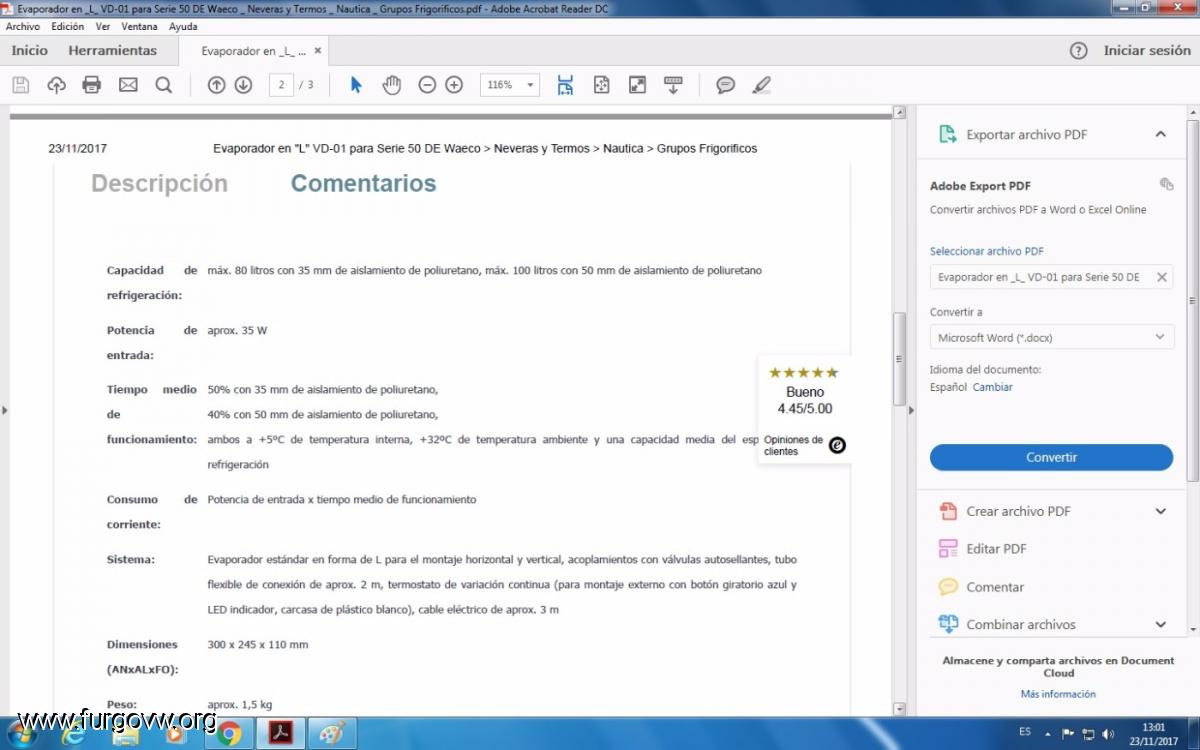
Task: Add a sticky note comment
Action: pos(726,85)
